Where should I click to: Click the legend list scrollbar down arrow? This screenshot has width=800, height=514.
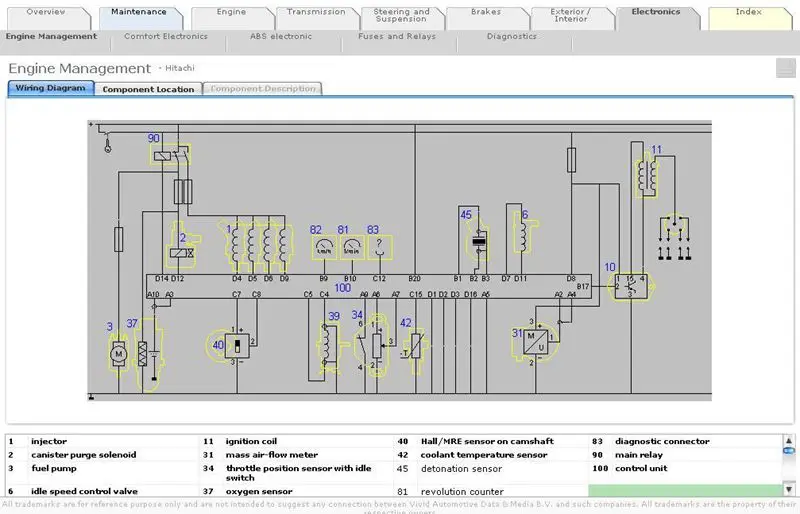pos(787,490)
